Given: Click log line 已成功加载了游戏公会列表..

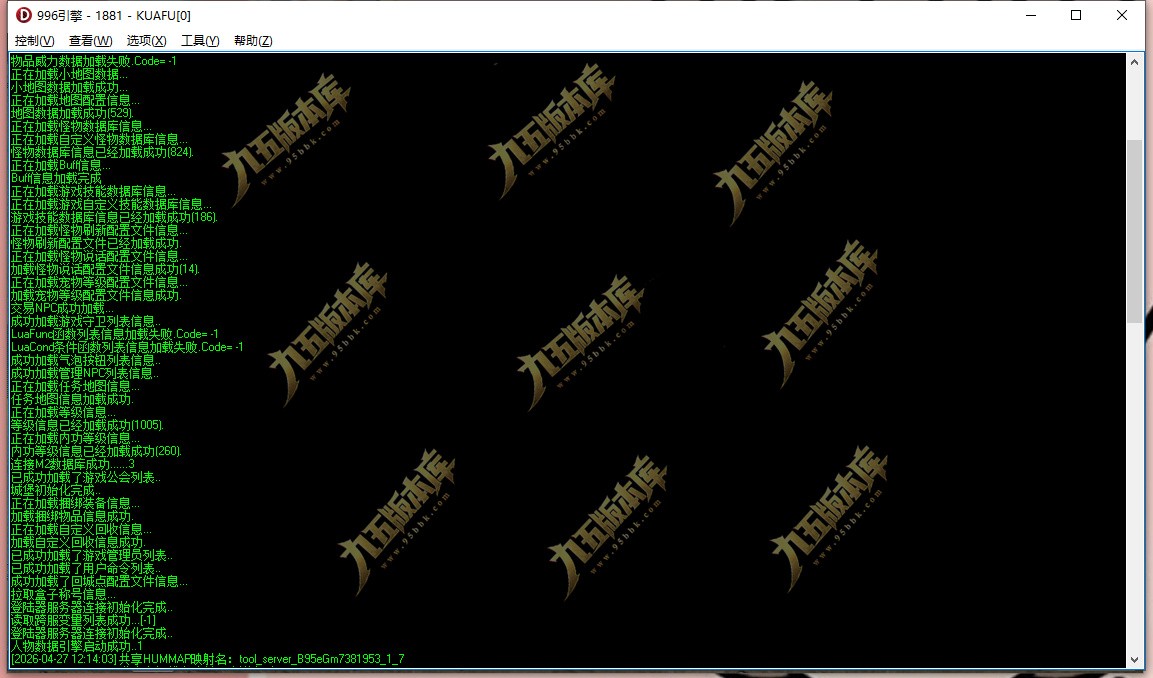Looking at the screenshot, I should pyautogui.click(x=85, y=477).
